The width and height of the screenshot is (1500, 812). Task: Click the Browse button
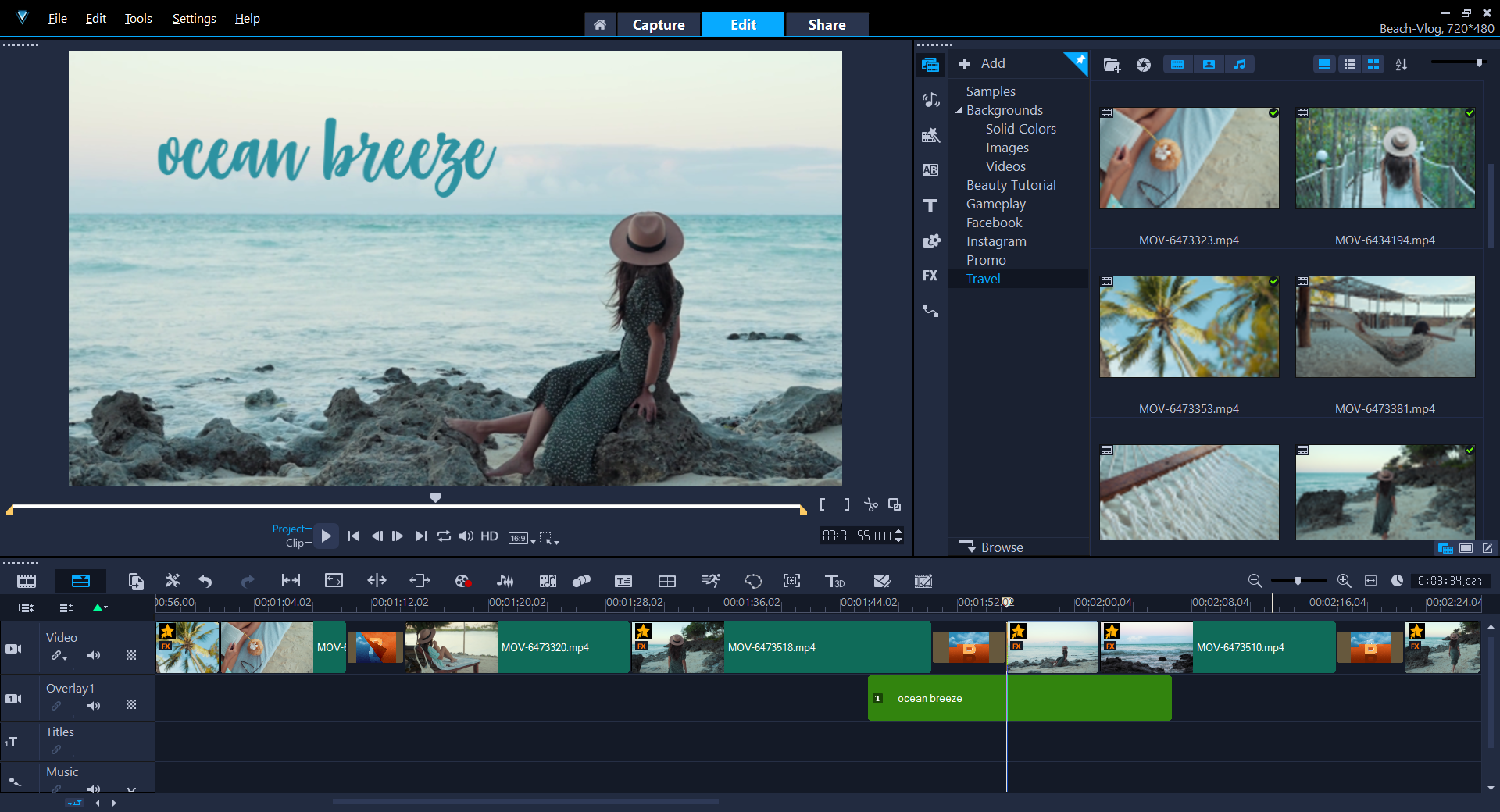click(x=991, y=547)
